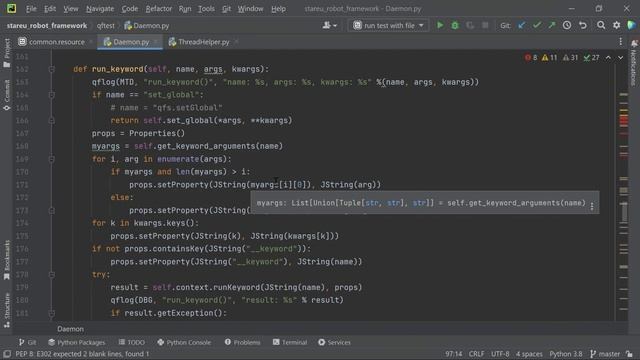The width and height of the screenshot is (640, 360).
Task: Collapse the 'for i, arg in enumerate' fold
Action: tap(51, 159)
